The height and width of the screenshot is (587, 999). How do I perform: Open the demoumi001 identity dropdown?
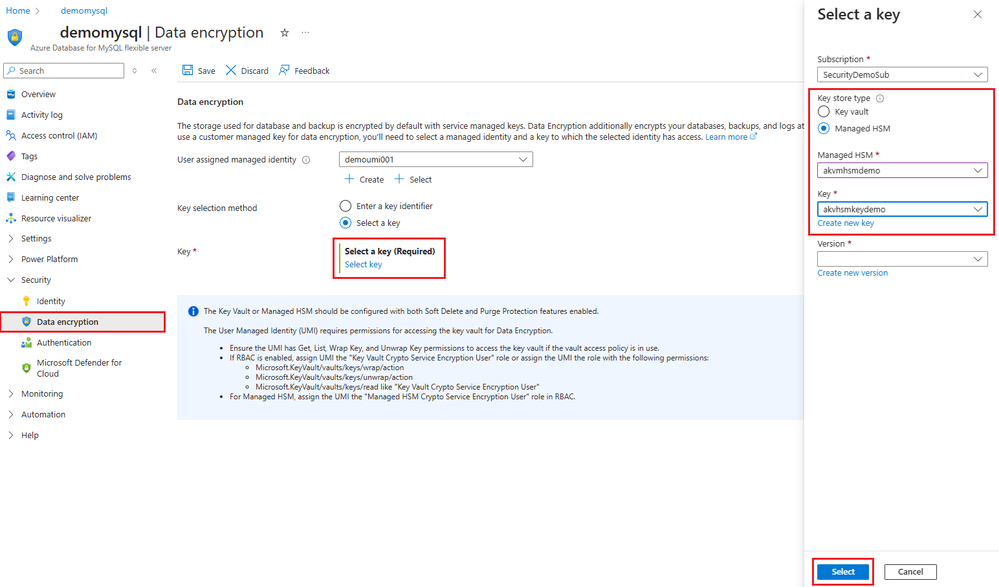click(x=436, y=159)
